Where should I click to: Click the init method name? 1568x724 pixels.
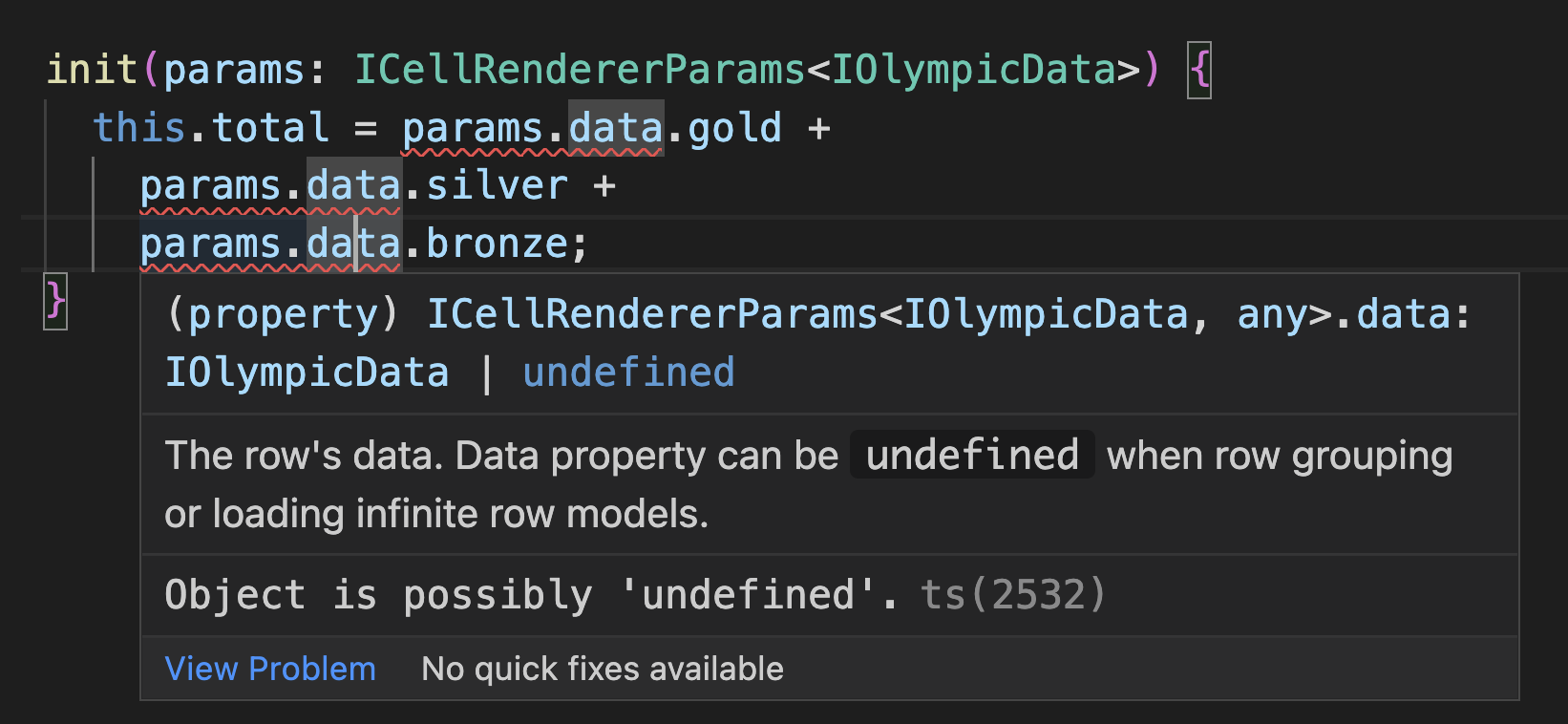[92, 69]
